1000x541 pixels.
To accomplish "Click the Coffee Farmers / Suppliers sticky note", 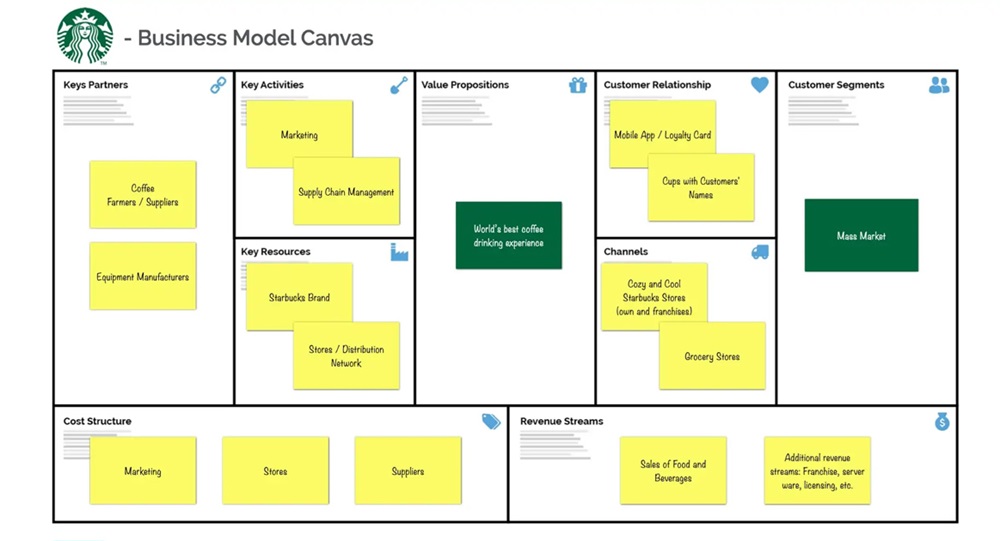I will [143, 195].
